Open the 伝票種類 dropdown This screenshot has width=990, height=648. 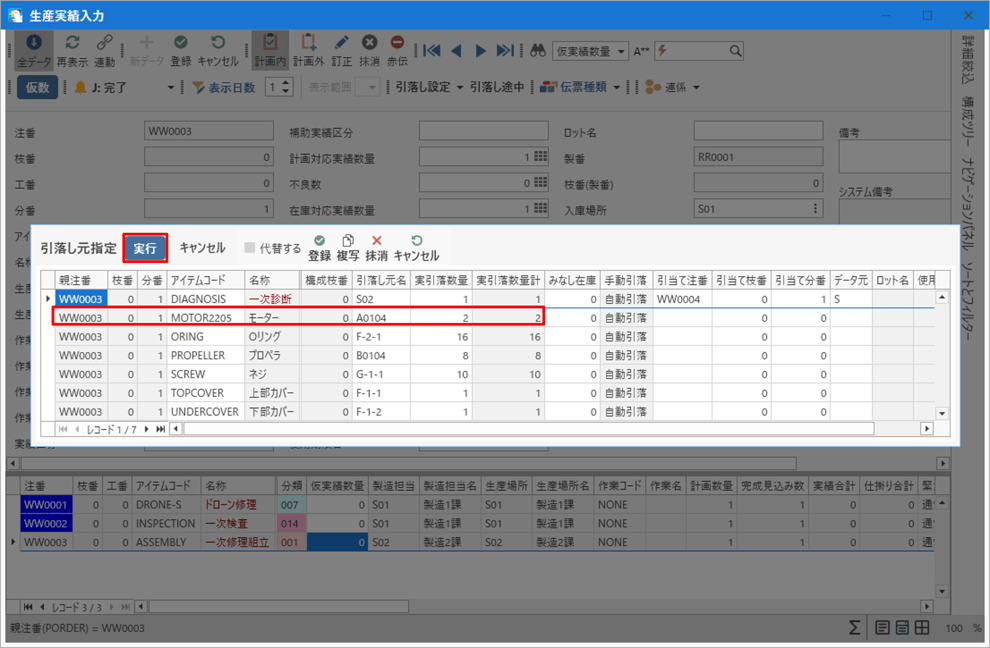point(580,87)
